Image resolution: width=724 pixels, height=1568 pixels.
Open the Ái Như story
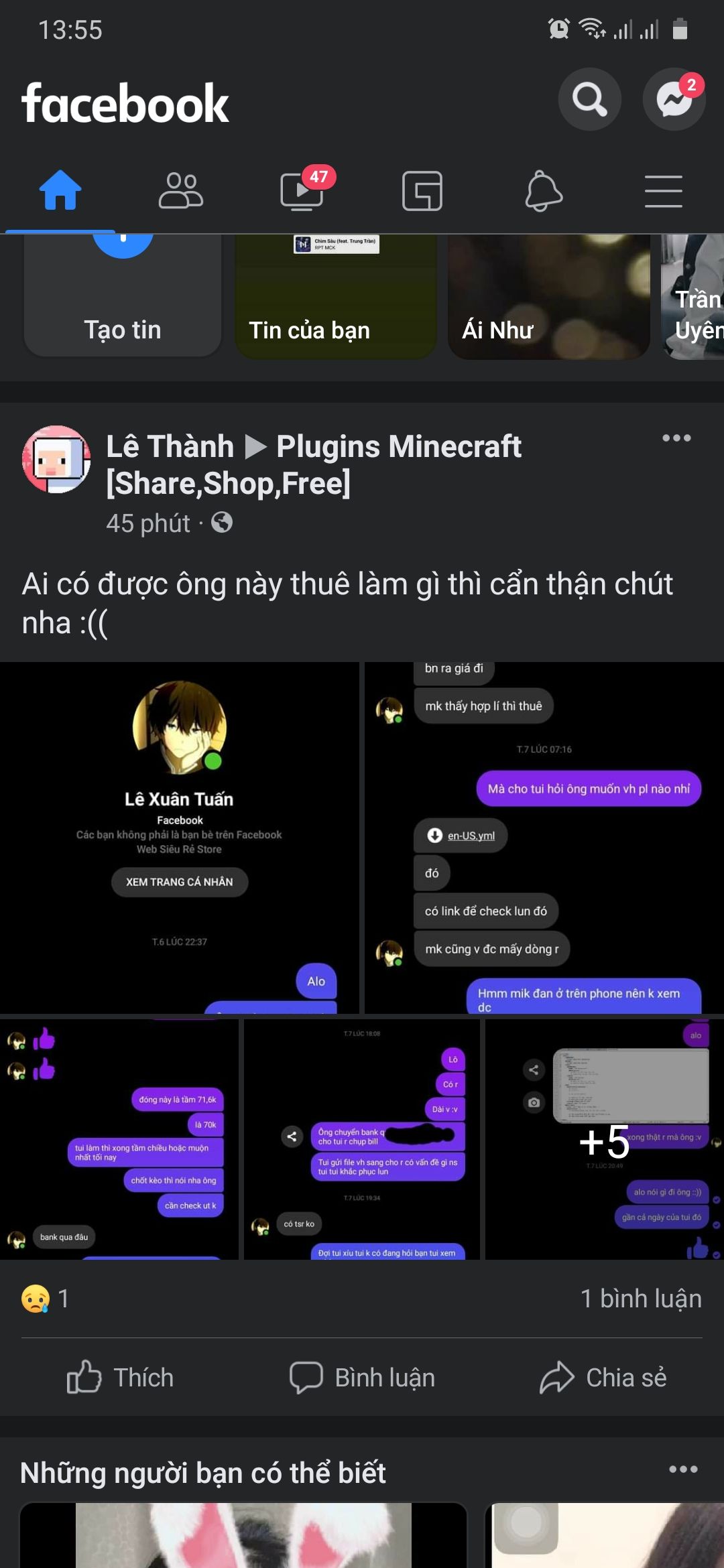tap(549, 296)
